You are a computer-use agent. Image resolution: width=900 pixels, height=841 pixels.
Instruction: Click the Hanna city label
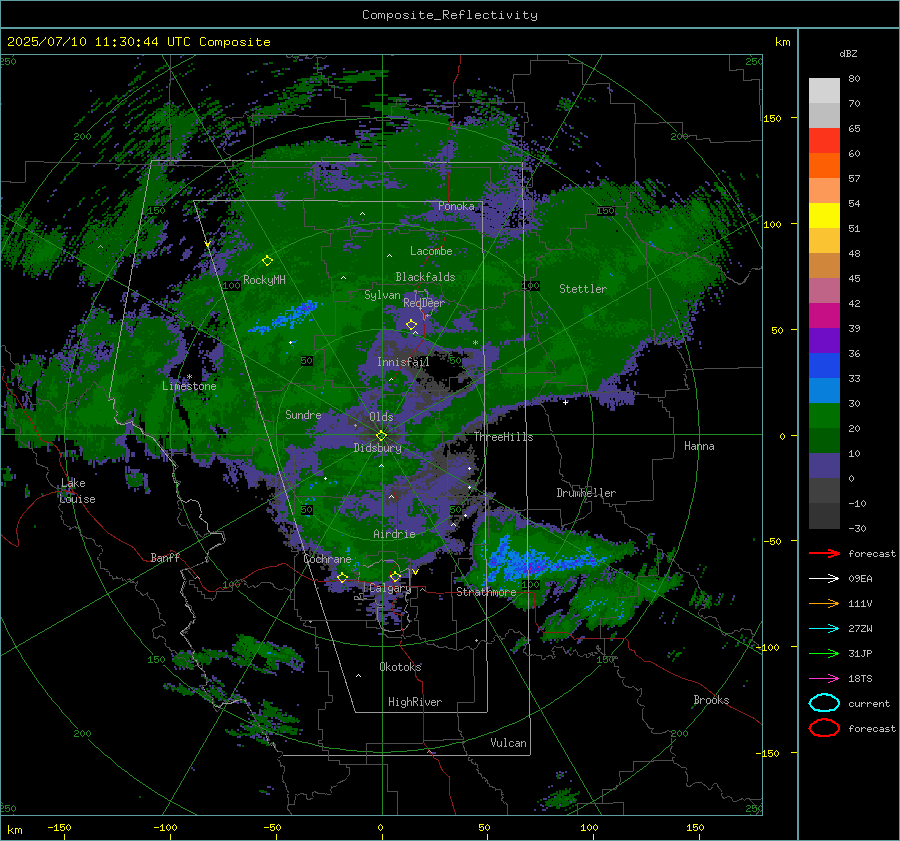click(x=699, y=446)
